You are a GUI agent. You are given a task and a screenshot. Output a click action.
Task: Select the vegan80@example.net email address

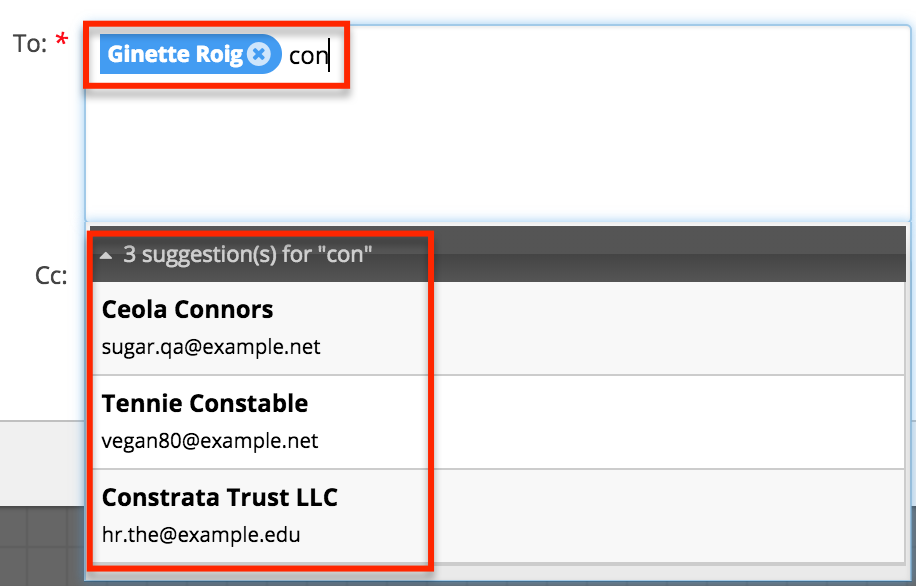(210, 440)
